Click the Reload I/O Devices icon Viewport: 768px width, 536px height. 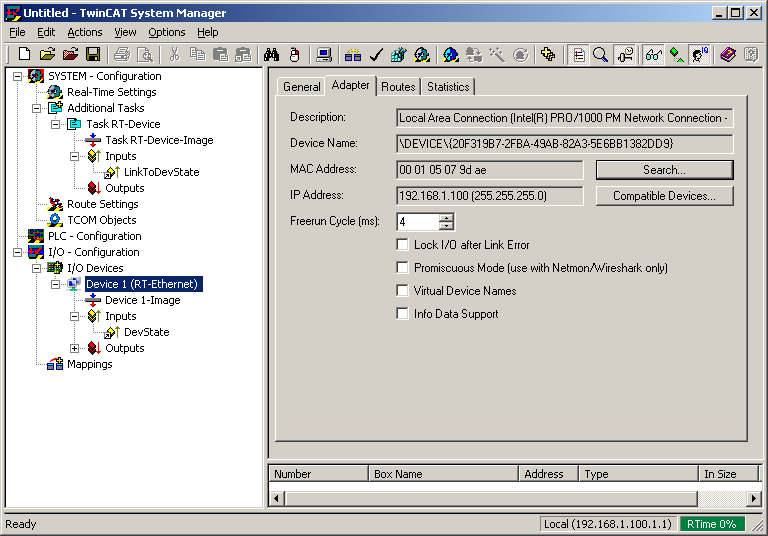474,54
